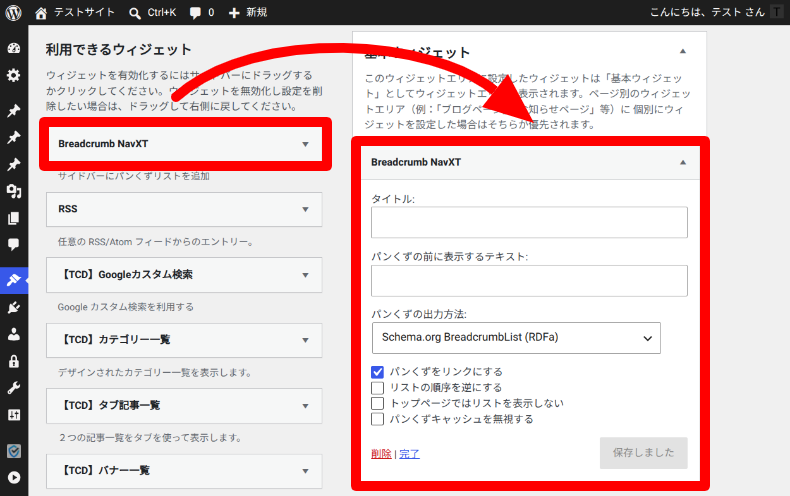Expand 【TCD】バナー一覧 widget arrow

[x=305, y=471]
